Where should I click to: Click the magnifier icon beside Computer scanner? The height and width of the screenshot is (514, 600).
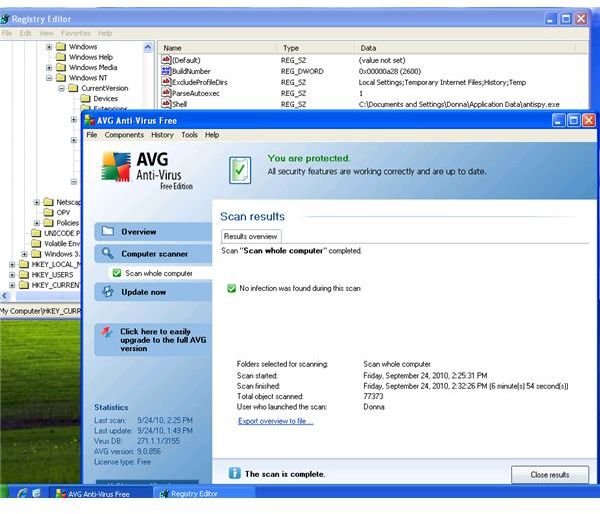tap(108, 253)
